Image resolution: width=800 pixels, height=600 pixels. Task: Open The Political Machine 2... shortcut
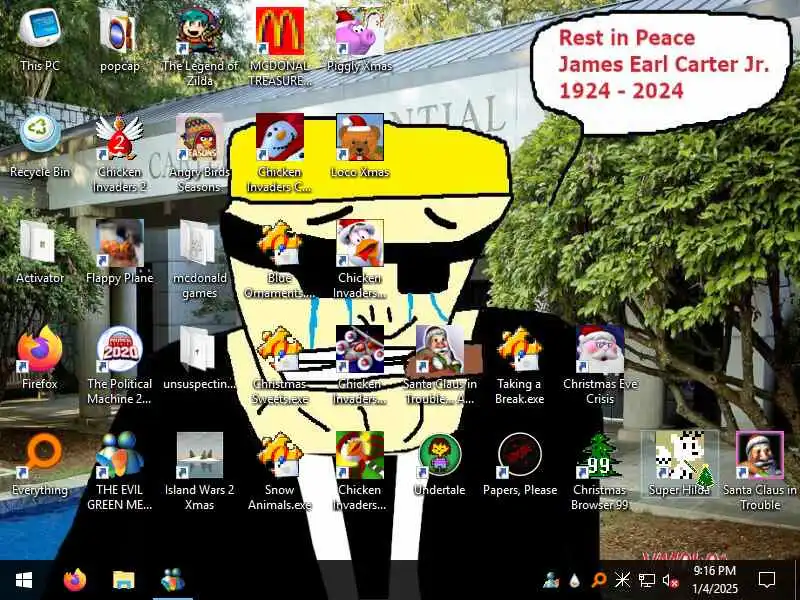(119, 365)
